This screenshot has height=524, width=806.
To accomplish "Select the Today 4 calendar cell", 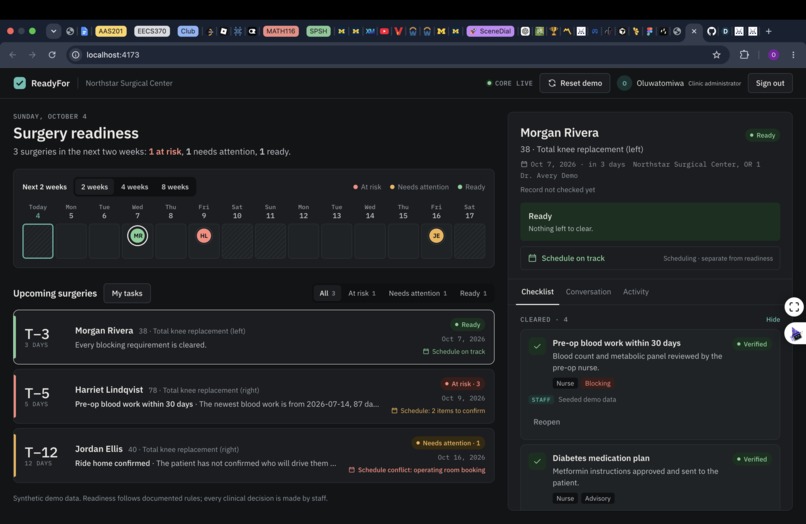I will pyautogui.click(x=38, y=241).
